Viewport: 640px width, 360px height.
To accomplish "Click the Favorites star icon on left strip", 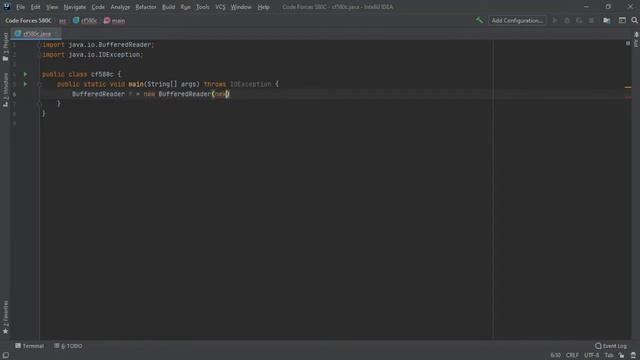I will tap(5, 331).
